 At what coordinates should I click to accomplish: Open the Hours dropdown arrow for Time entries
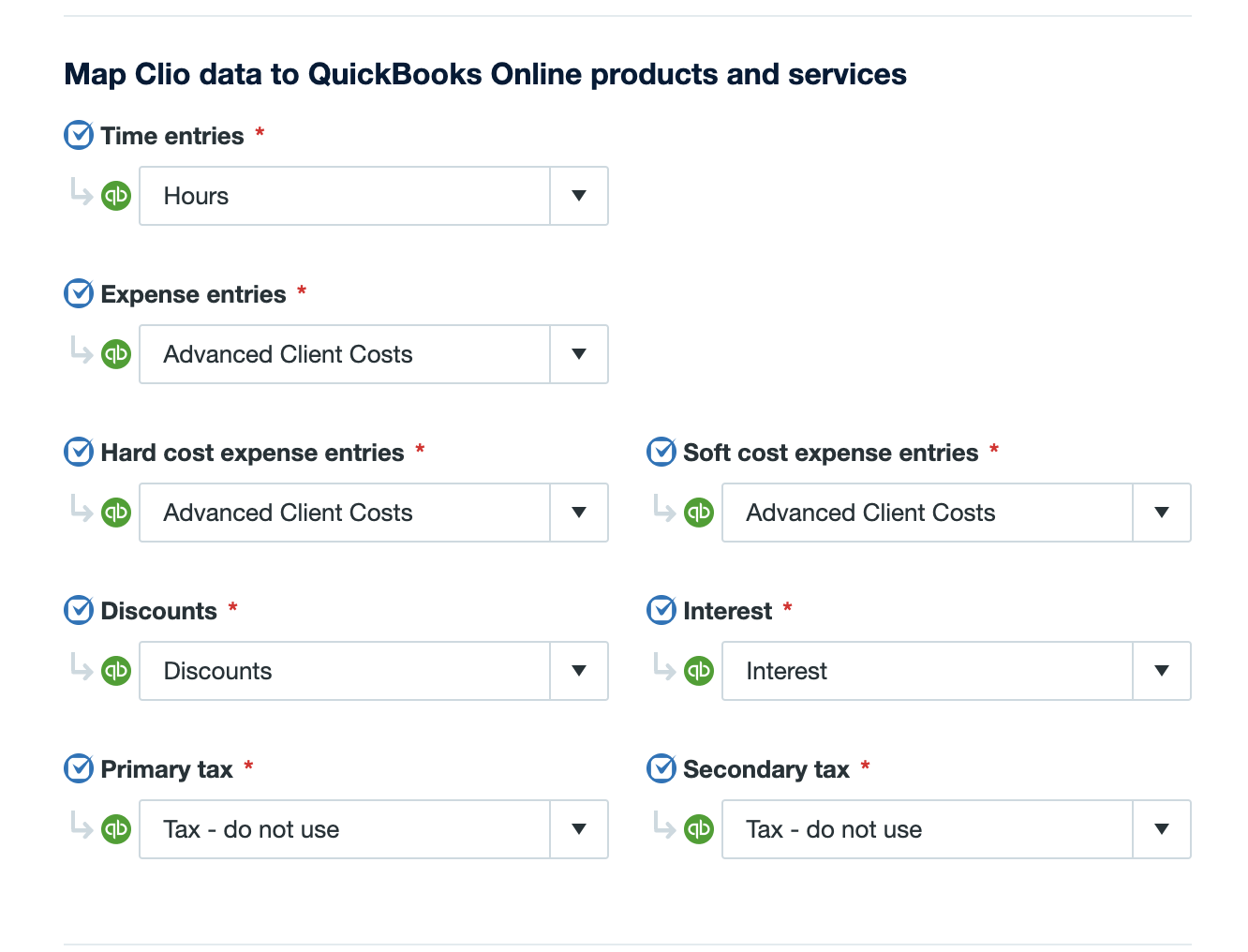(579, 196)
